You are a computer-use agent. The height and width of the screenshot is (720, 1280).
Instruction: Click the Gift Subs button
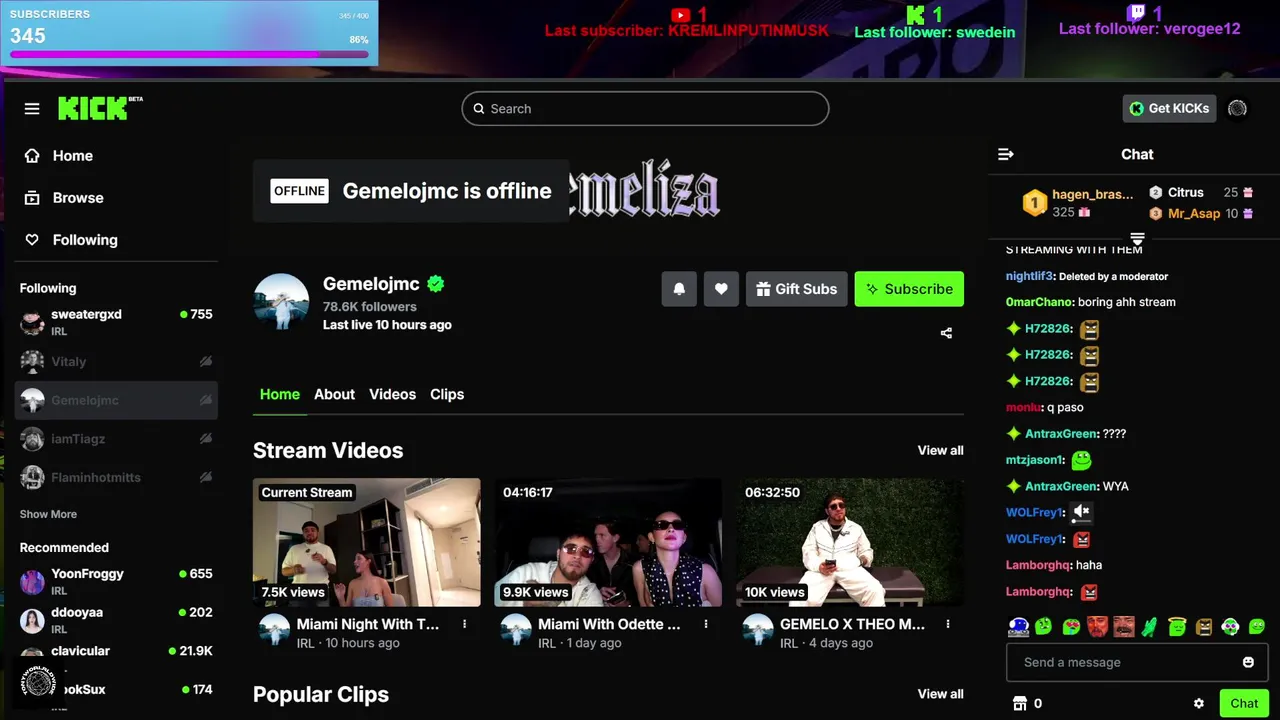pos(797,289)
